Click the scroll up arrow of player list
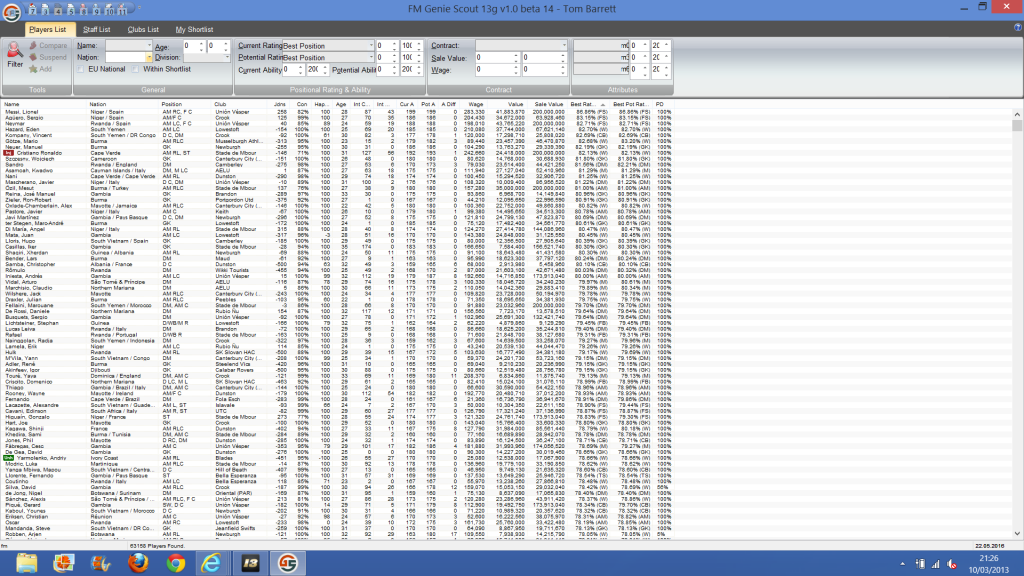Image resolution: width=1024 pixels, height=576 pixels. pos(1017,114)
